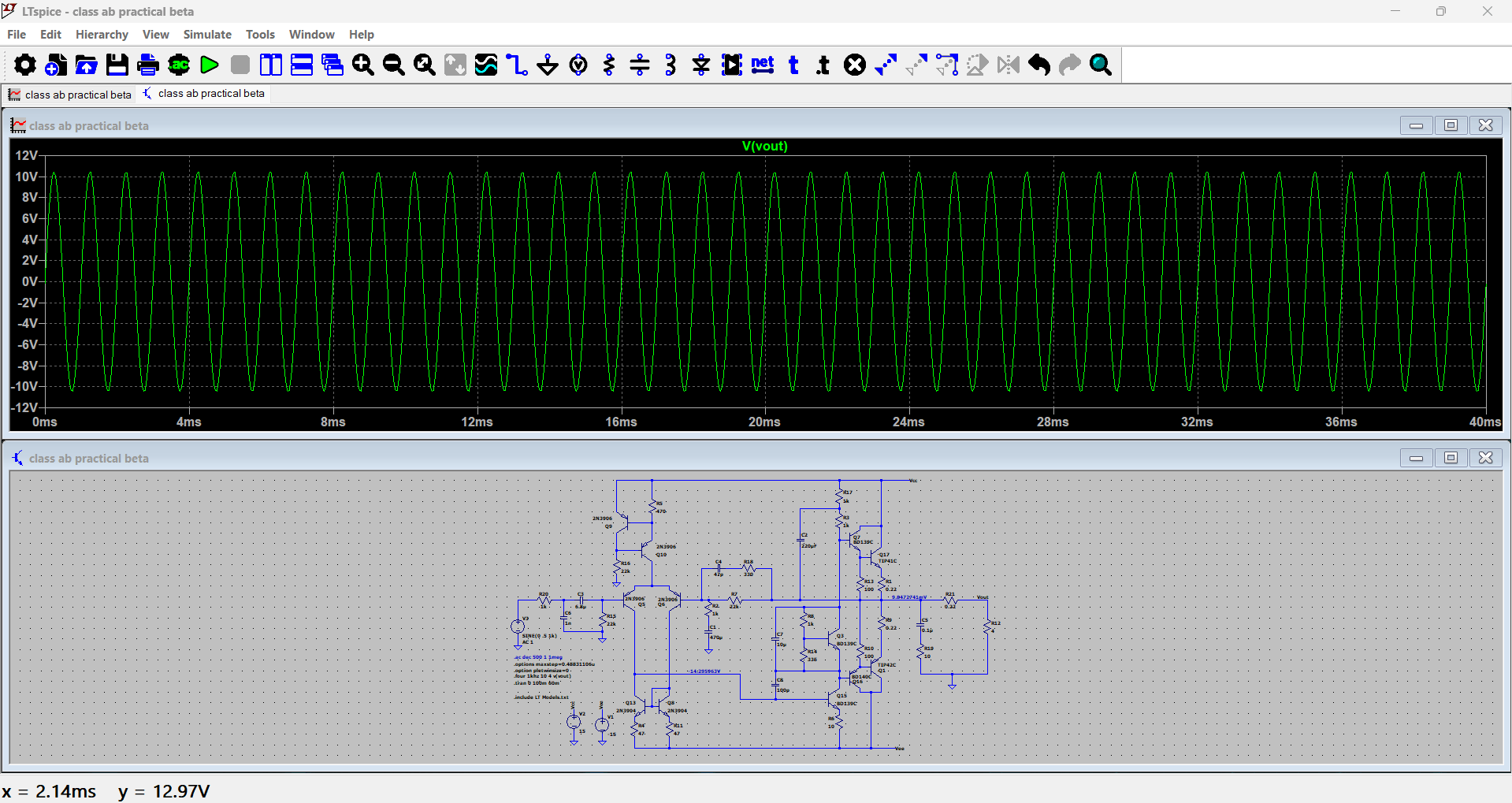Zoom to fit the view
Screen dimensions: 1512x803
425,65
